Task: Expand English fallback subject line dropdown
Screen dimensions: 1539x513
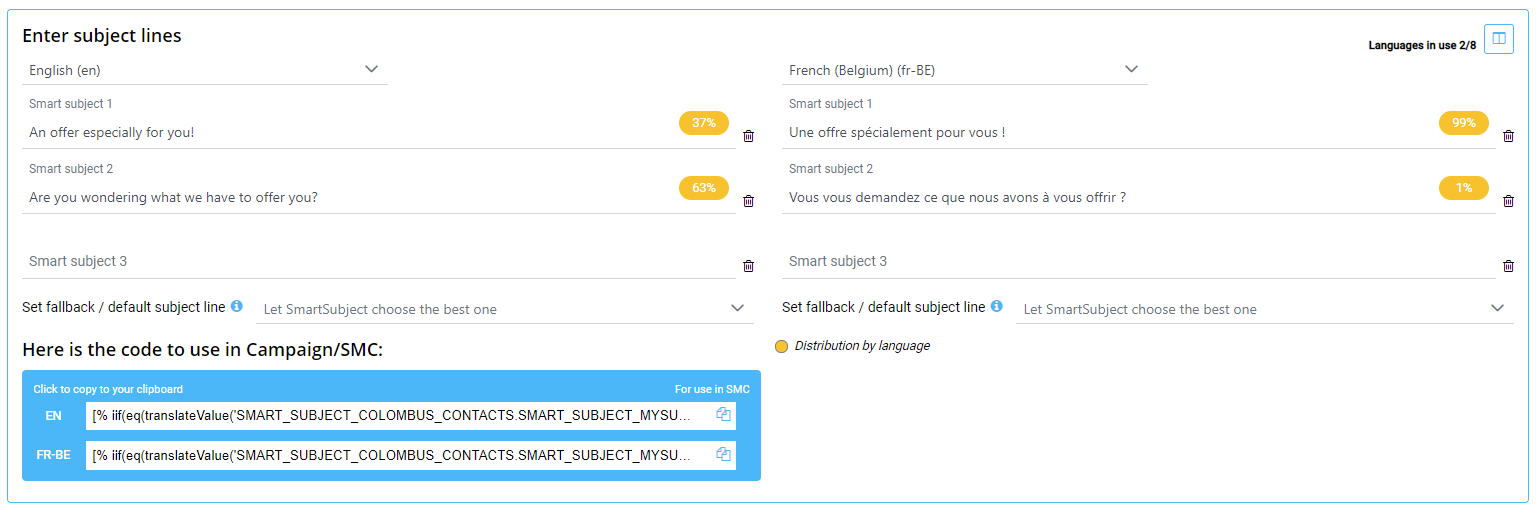Action: click(737, 308)
